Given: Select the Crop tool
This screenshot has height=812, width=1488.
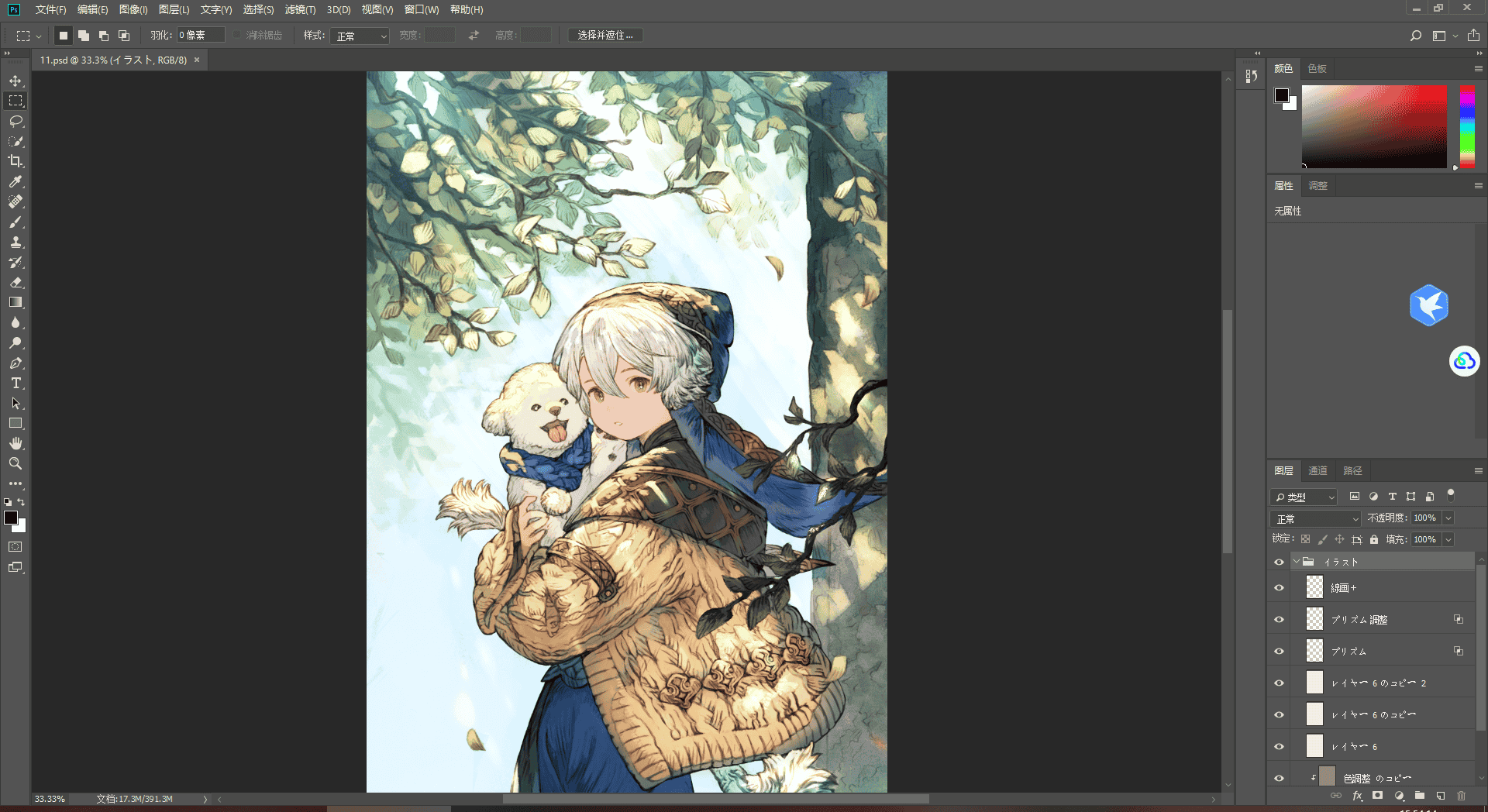Looking at the screenshot, I should (x=15, y=161).
